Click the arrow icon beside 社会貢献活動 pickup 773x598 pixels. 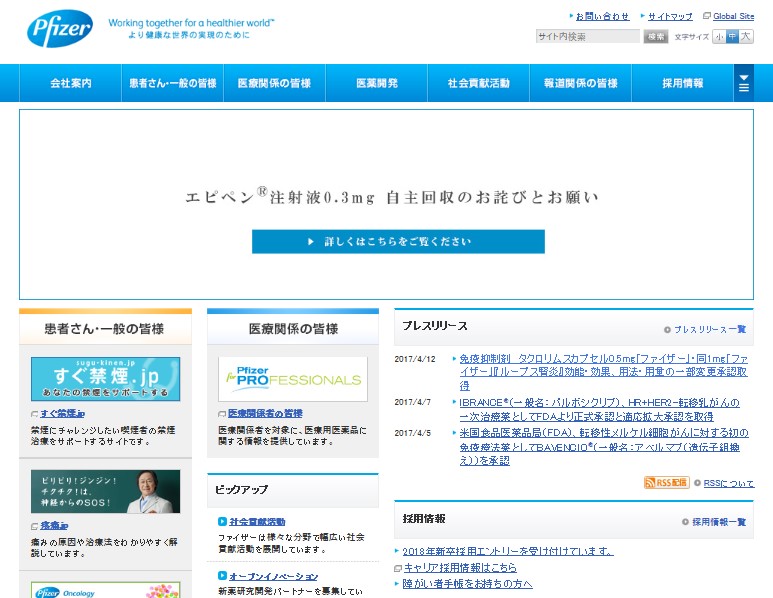point(222,521)
